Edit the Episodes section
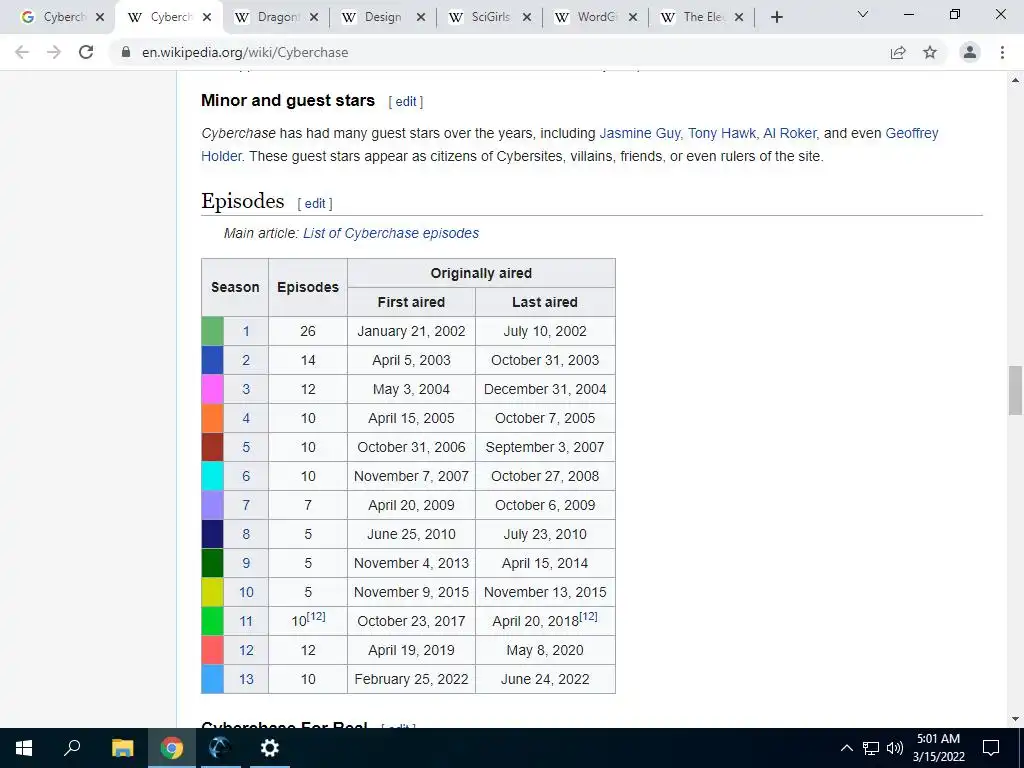The height and width of the screenshot is (768, 1024). (x=315, y=203)
